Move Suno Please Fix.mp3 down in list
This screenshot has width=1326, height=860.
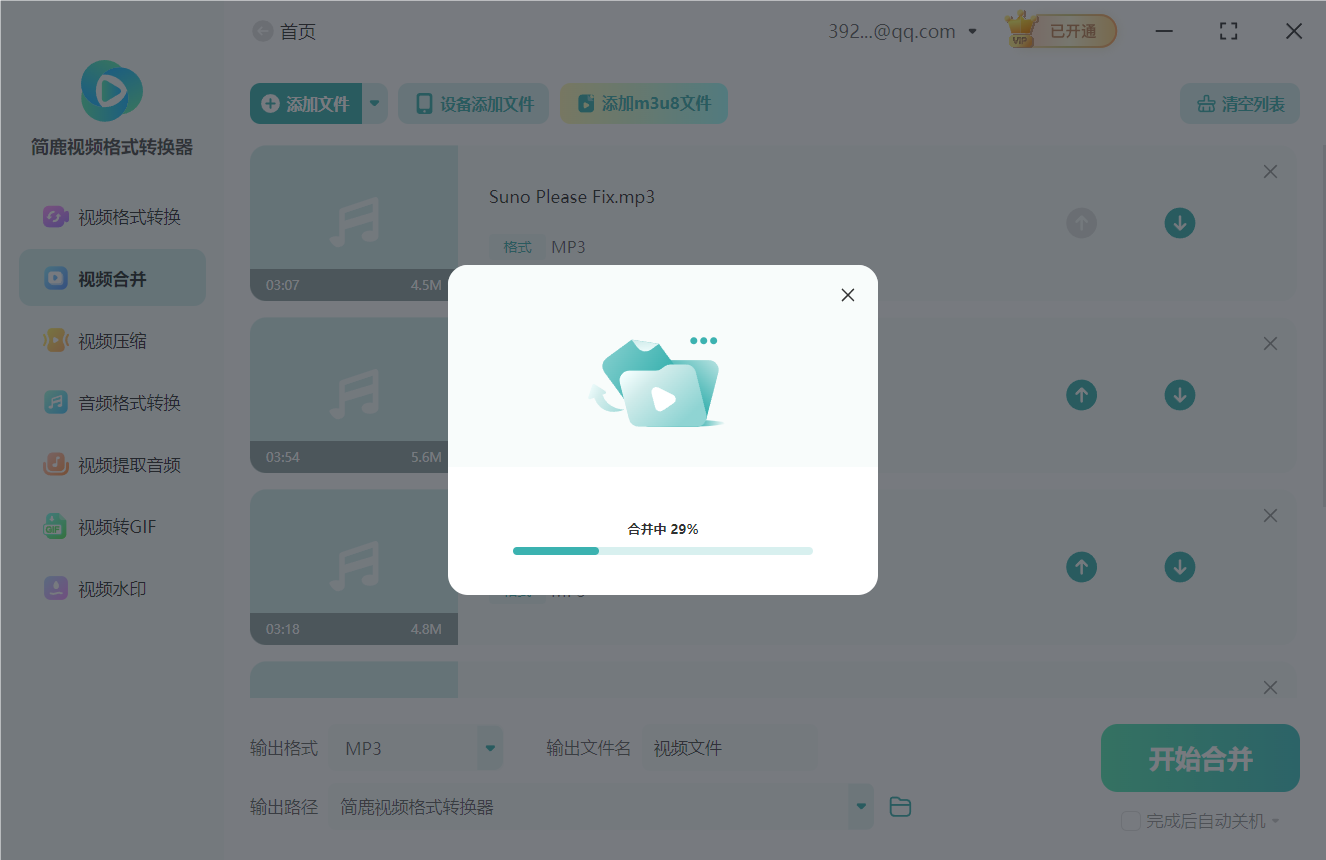pyautogui.click(x=1180, y=223)
